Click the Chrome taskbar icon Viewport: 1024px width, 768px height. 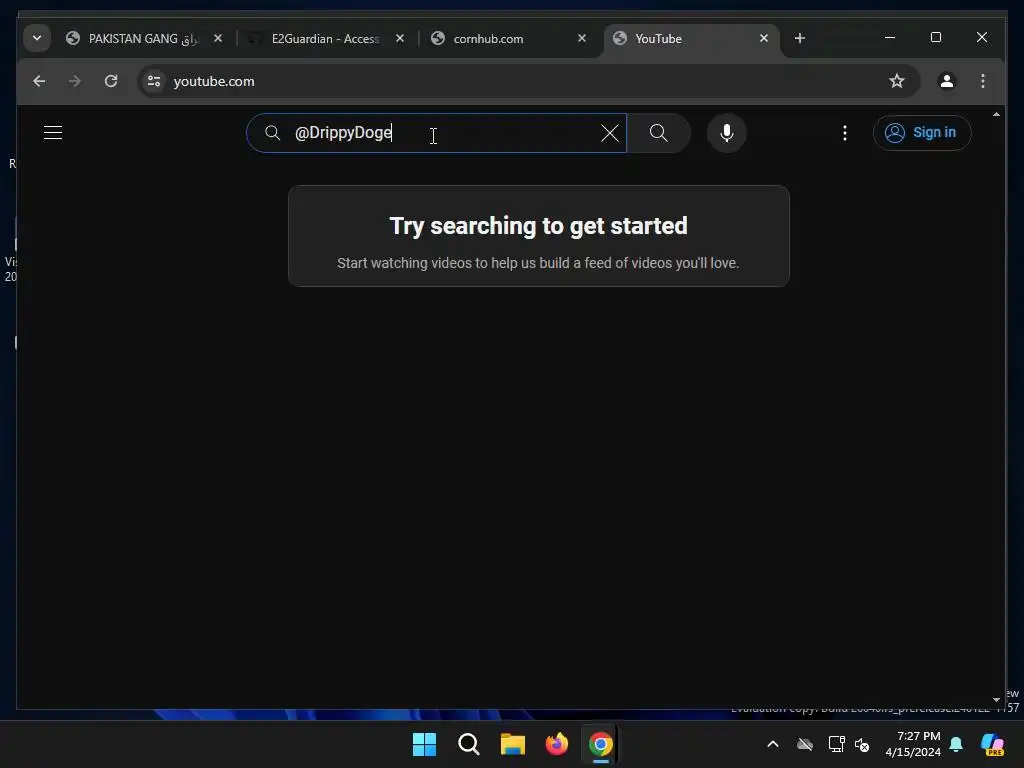601,744
